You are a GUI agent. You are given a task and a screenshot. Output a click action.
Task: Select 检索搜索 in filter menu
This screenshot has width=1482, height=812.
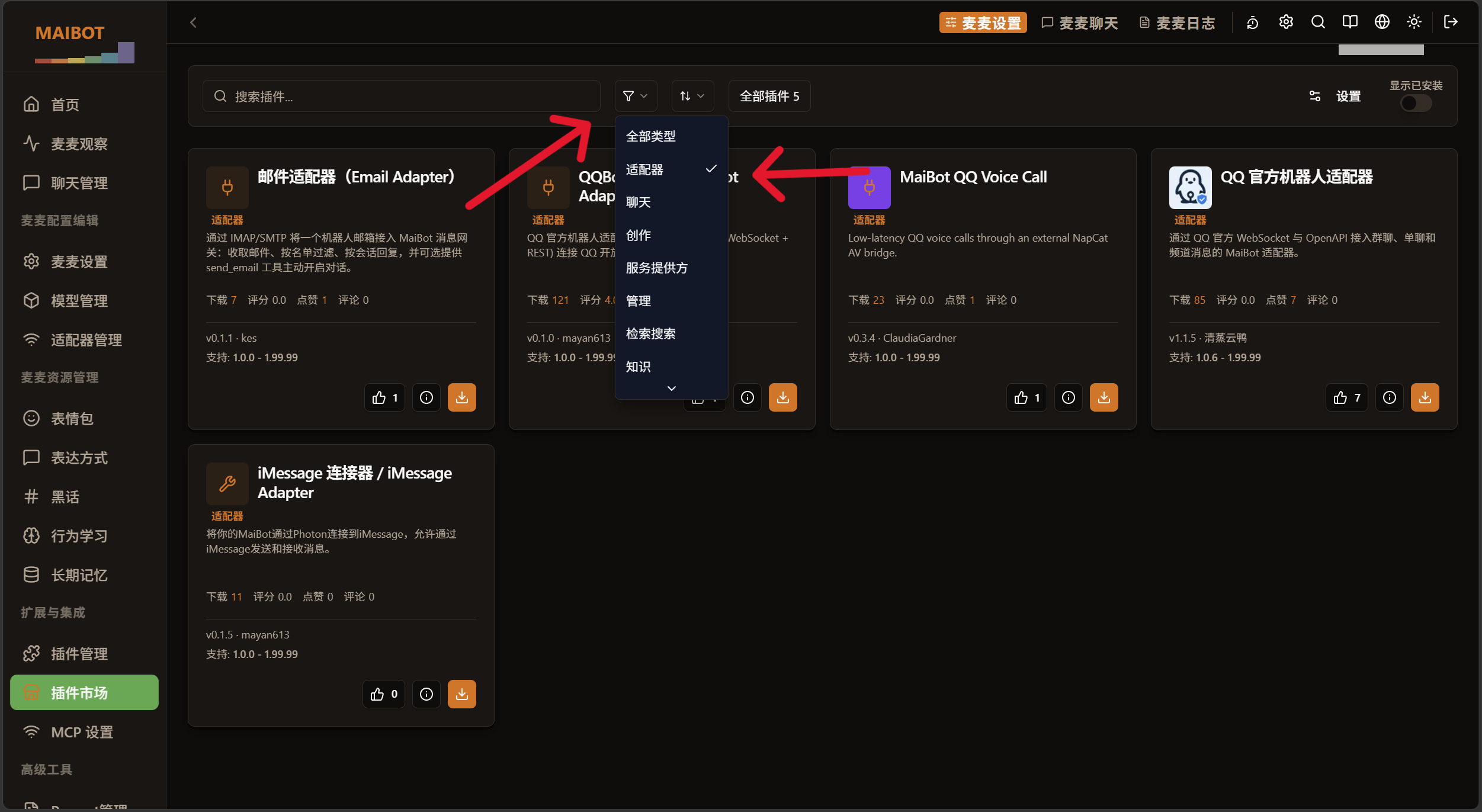[x=672, y=333]
